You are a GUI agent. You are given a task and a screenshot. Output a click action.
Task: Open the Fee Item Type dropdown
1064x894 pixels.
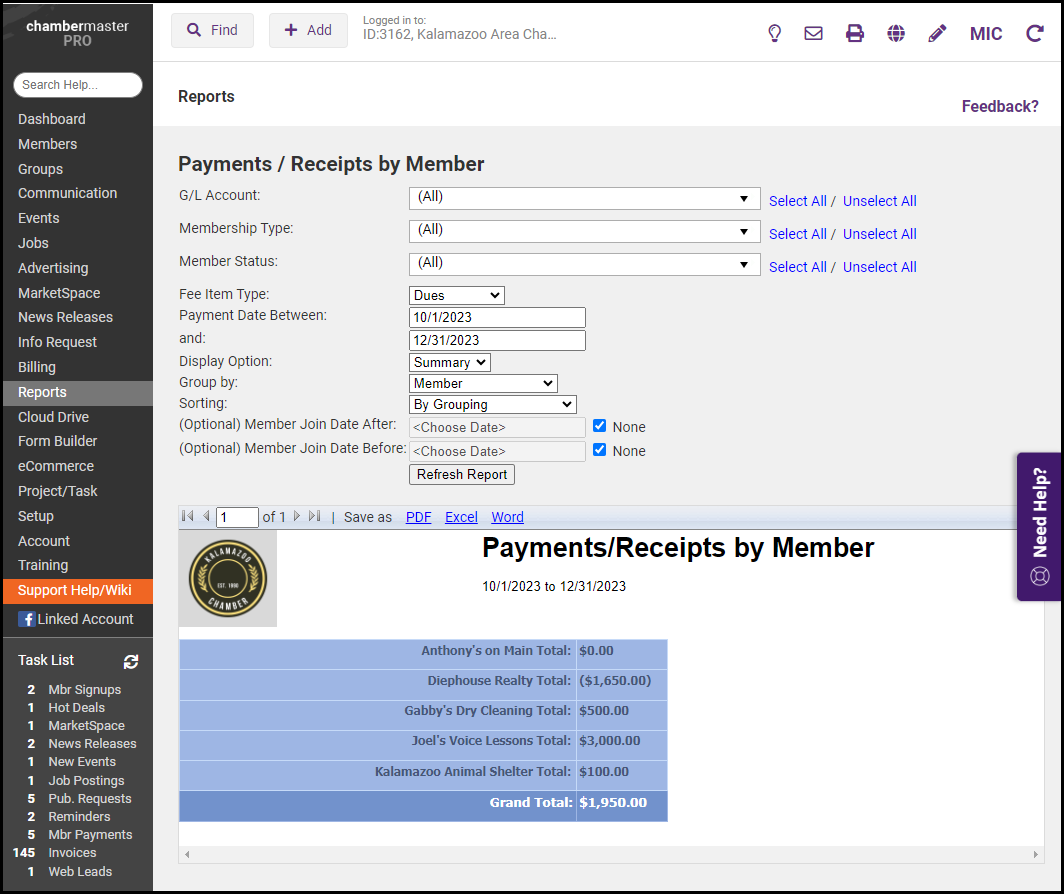click(457, 295)
